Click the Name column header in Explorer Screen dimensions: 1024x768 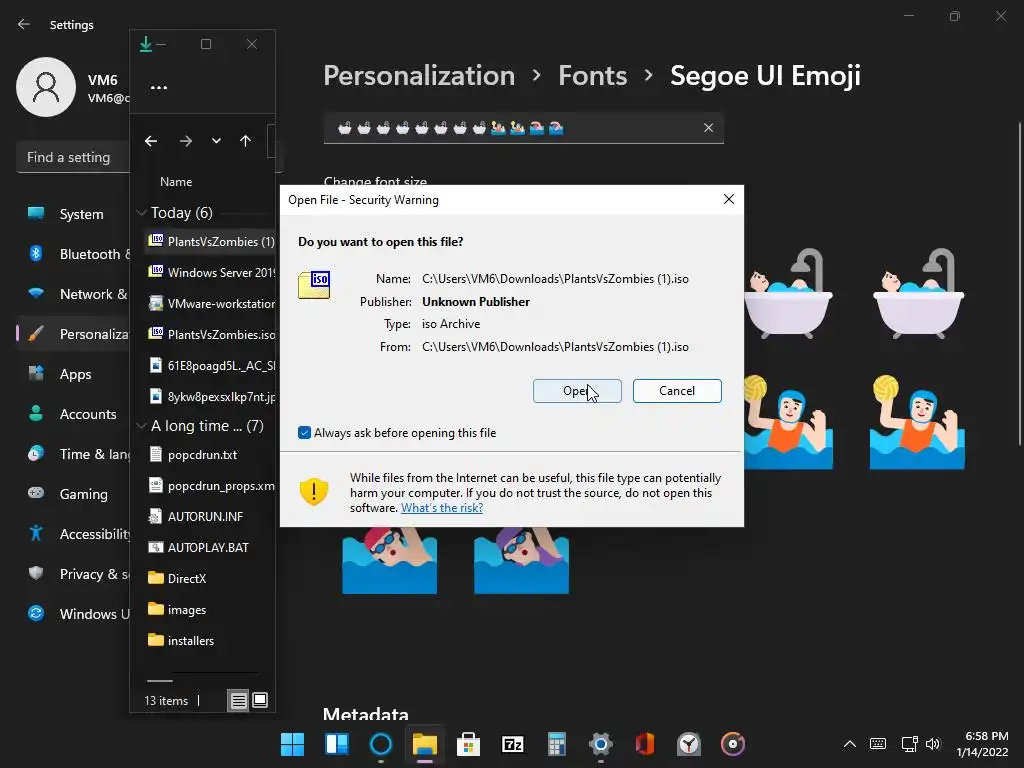[x=176, y=182]
